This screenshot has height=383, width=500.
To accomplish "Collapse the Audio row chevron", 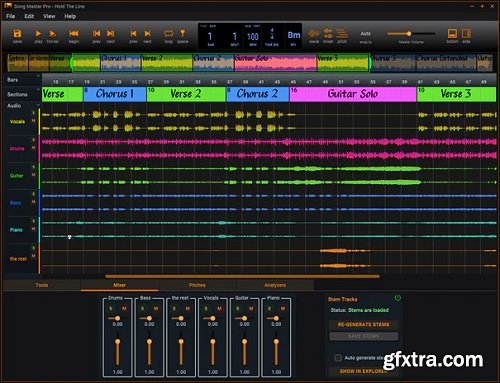I will click(x=38, y=105).
